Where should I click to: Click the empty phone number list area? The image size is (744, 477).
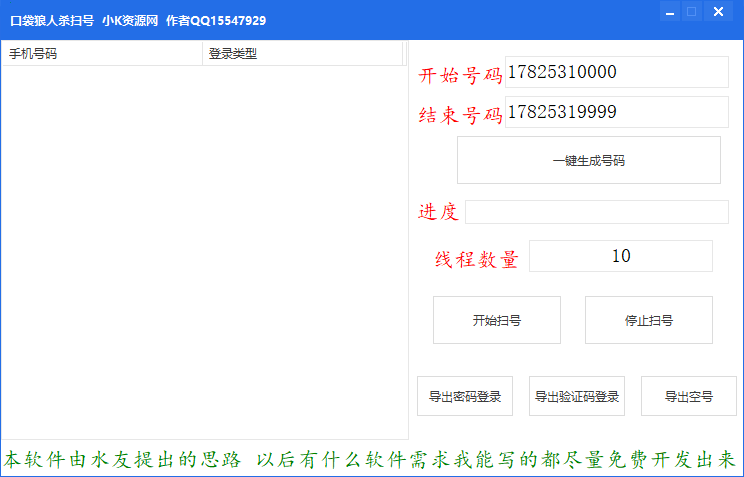click(200, 250)
